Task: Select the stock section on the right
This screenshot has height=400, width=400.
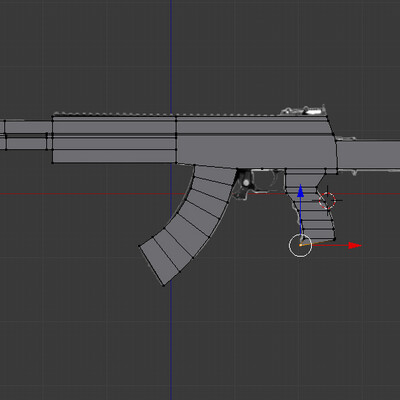Action: [x=368, y=156]
